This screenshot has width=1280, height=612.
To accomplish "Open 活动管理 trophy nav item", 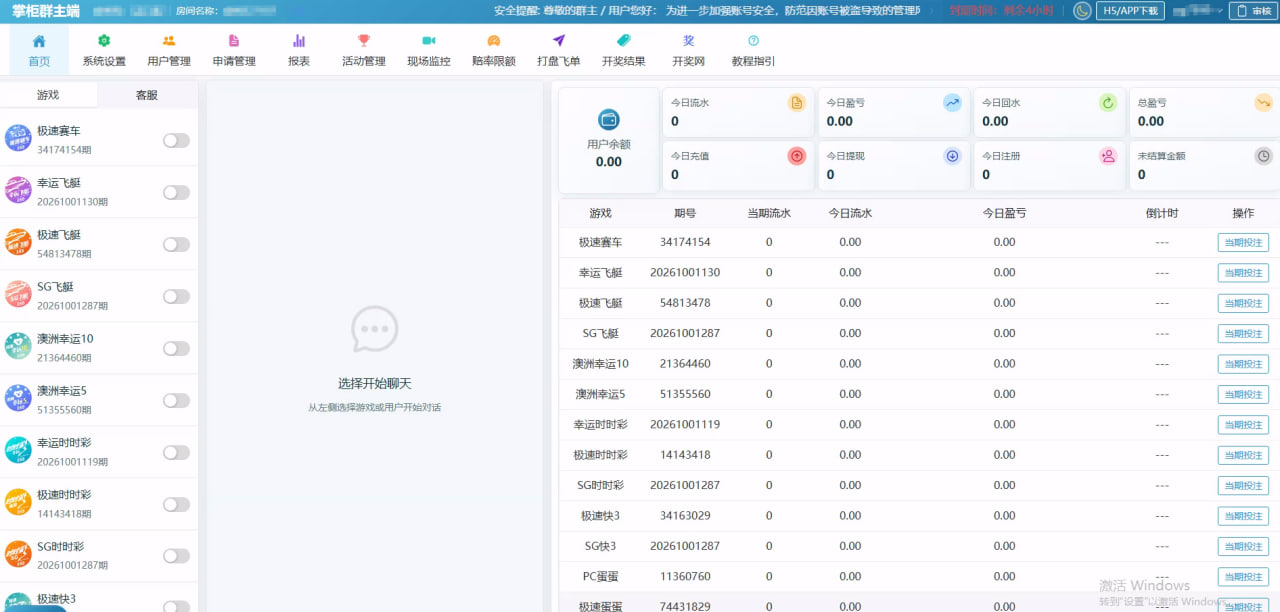I will 364,50.
